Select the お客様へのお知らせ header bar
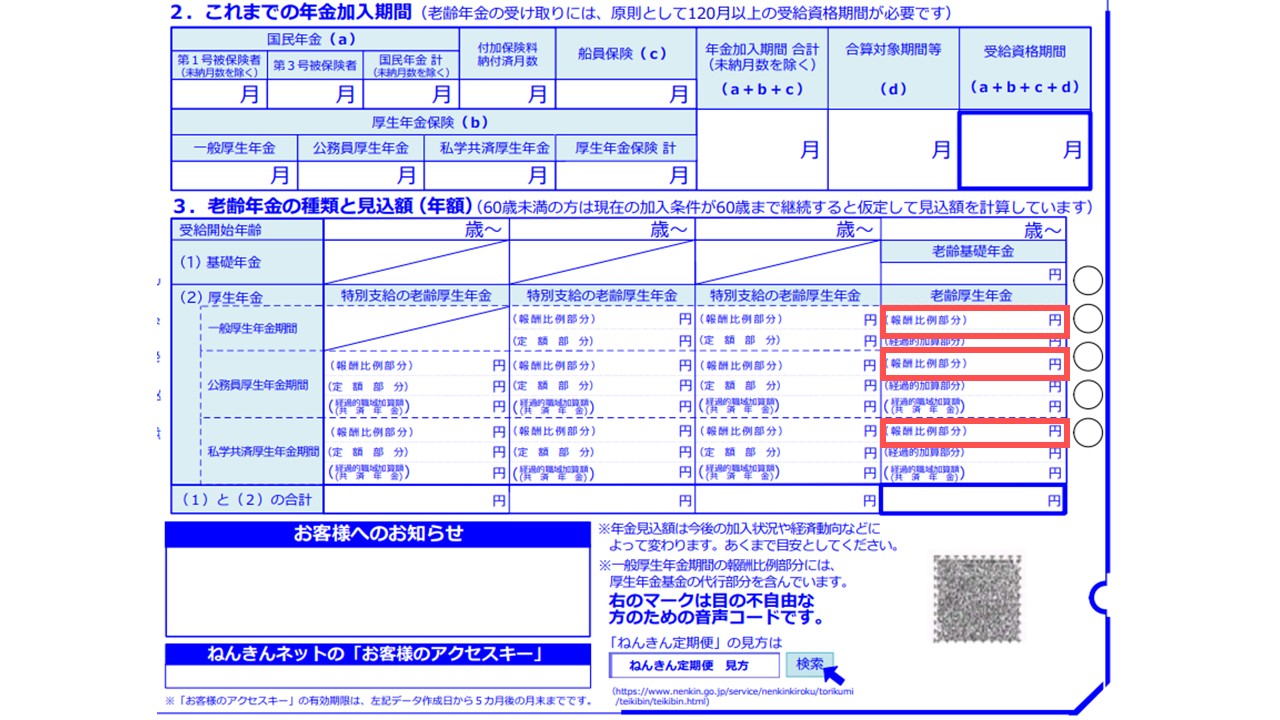The height and width of the screenshot is (720, 1280). click(x=378, y=534)
